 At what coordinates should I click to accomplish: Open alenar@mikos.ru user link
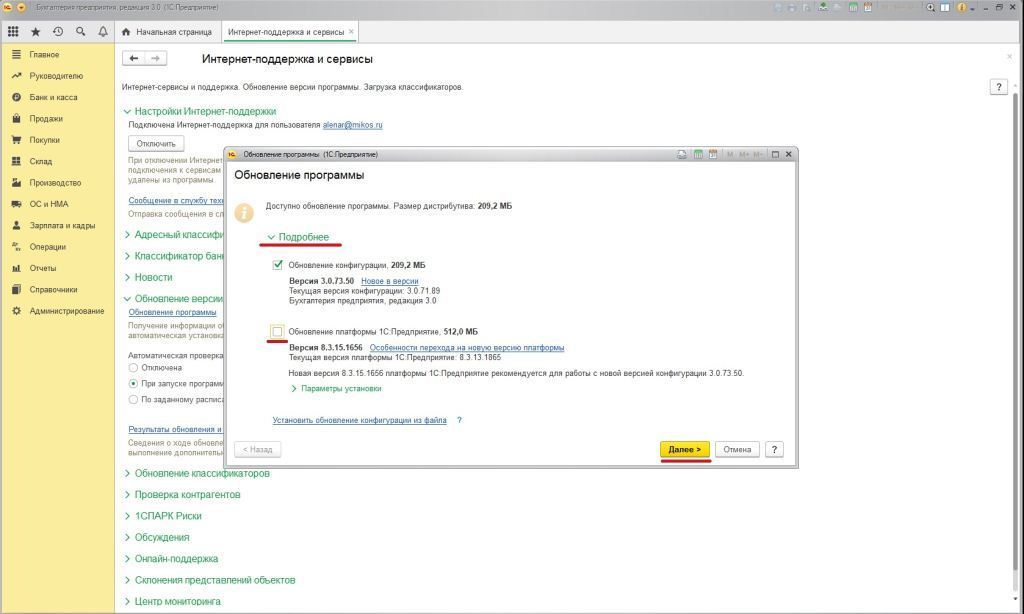pyautogui.click(x=353, y=125)
